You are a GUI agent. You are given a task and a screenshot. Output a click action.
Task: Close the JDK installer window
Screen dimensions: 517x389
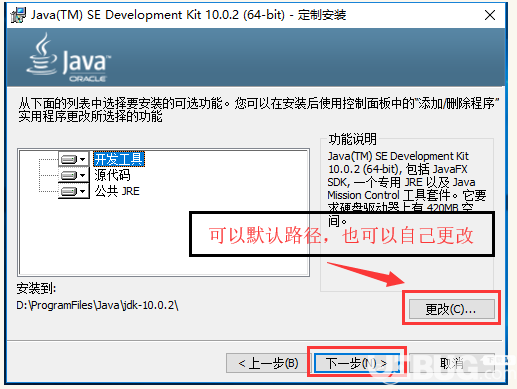(490, 15)
